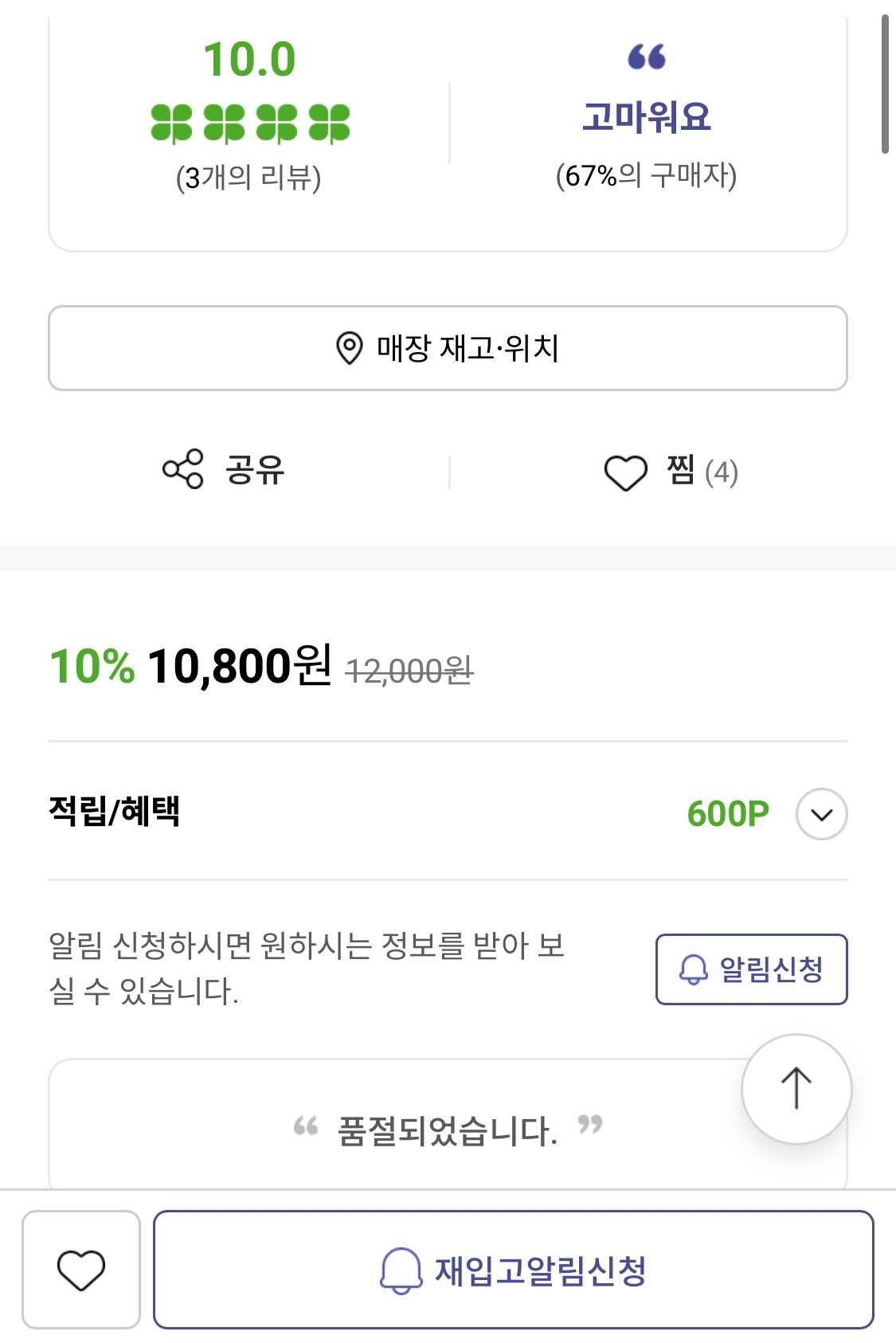Click the share network icon
The width and height of the screenshot is (896, 1343).
(x=183, y=469)
